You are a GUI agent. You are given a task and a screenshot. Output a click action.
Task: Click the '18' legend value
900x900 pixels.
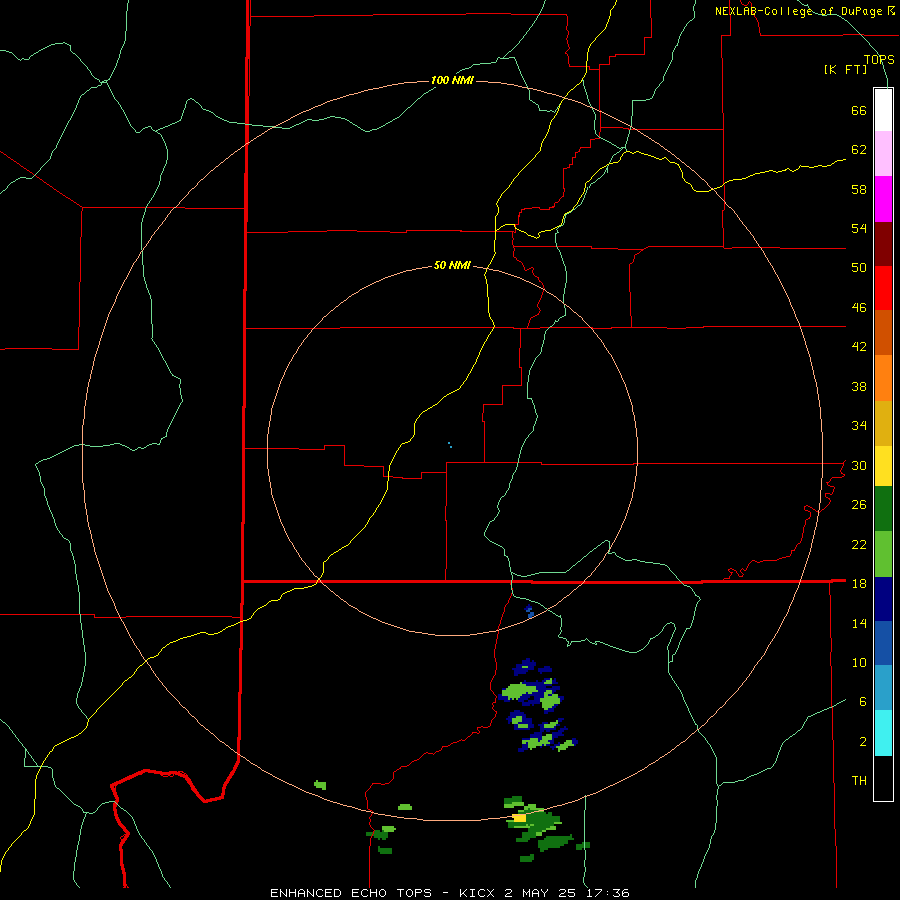tap(859, 583)
